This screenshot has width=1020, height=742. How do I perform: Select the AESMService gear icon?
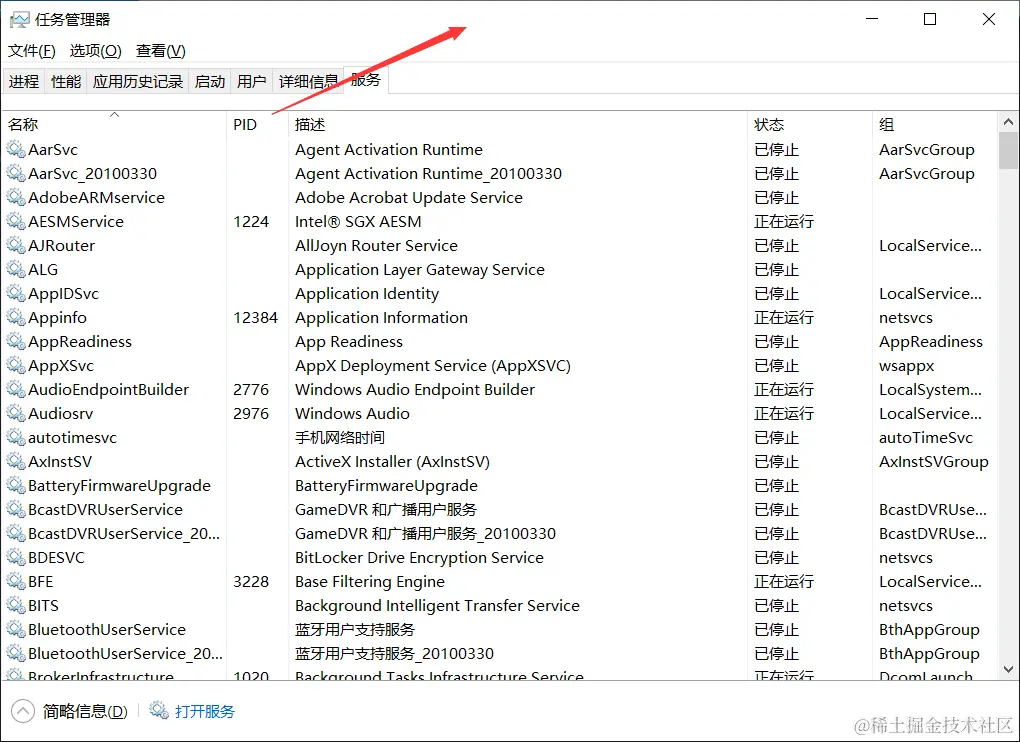click(x=16, y=222)
